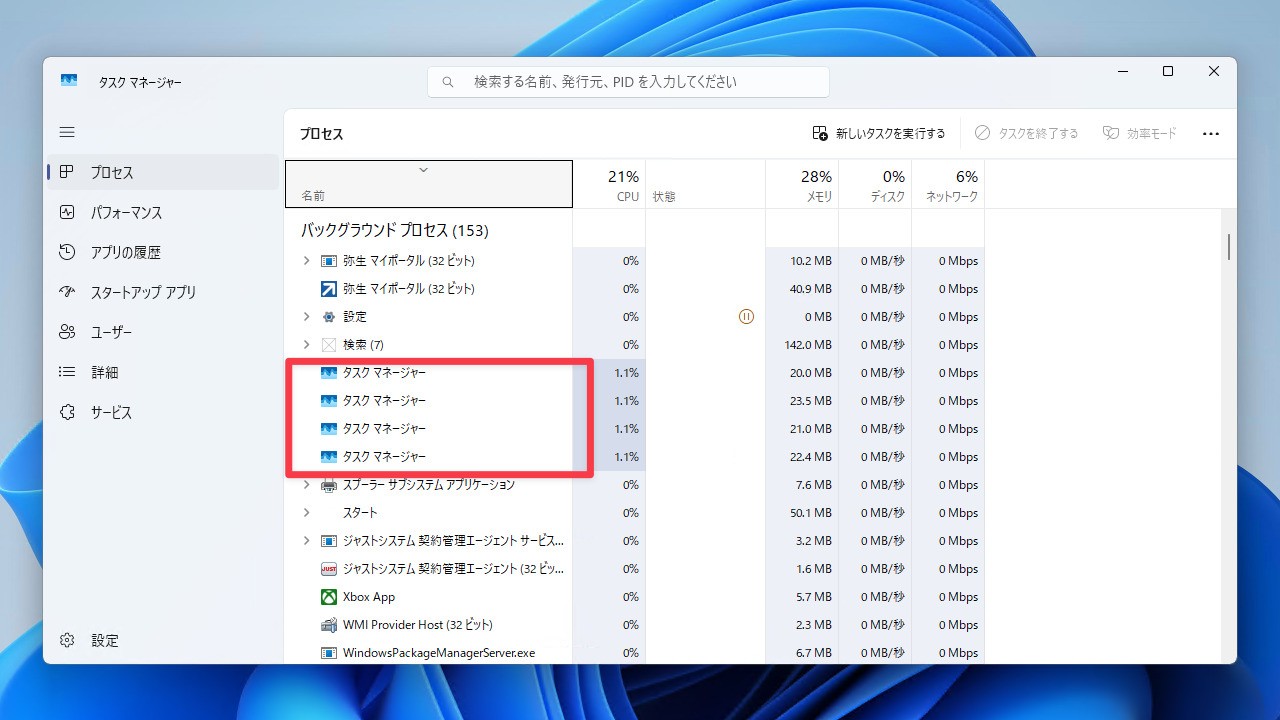Click the Xbox App process icon
Screen dimensions: 1280x720
click(329, 597)
